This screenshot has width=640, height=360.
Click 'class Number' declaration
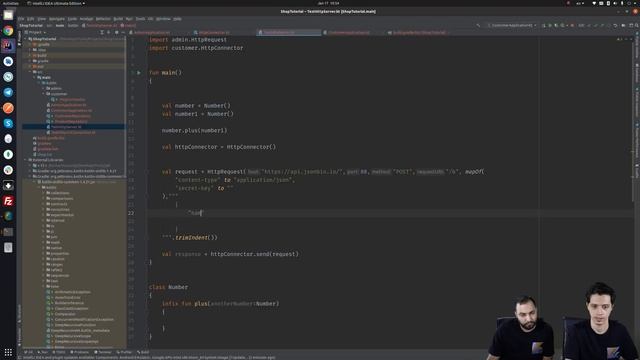(169, 287)
